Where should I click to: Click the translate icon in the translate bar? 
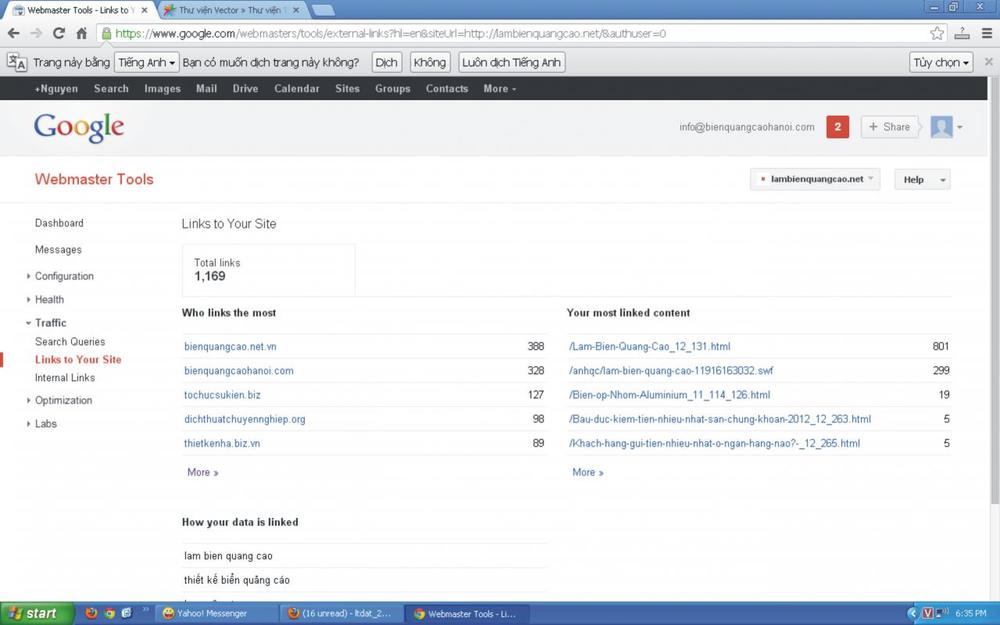point(17,62)
